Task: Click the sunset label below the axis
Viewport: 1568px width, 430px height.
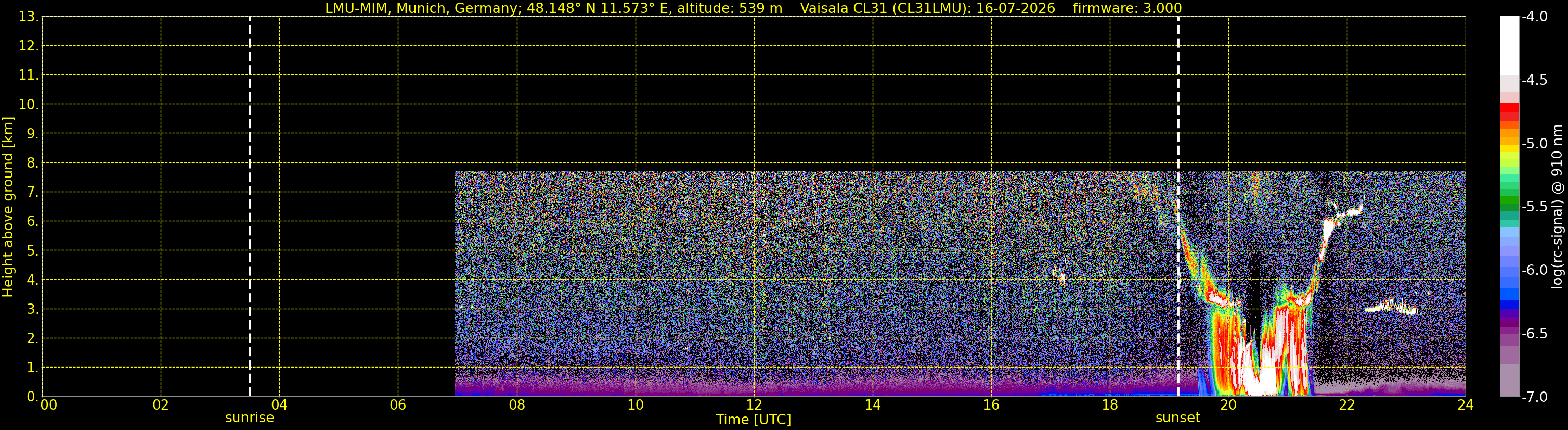Action: (1178, 418)
